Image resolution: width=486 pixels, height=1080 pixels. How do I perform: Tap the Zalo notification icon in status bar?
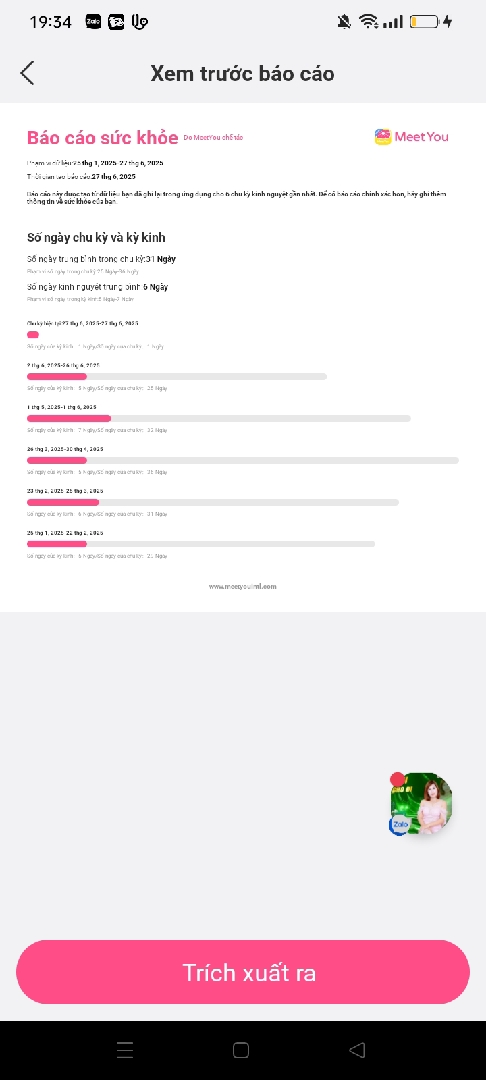click(93, 22)
